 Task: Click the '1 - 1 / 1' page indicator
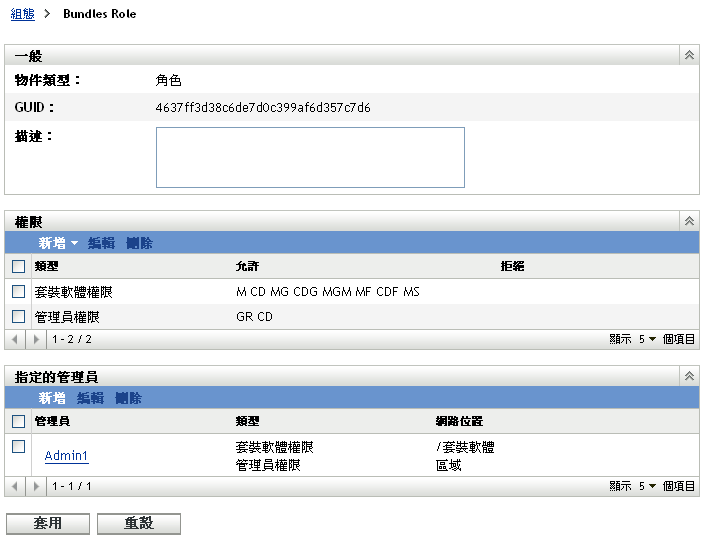click(72, 486)
